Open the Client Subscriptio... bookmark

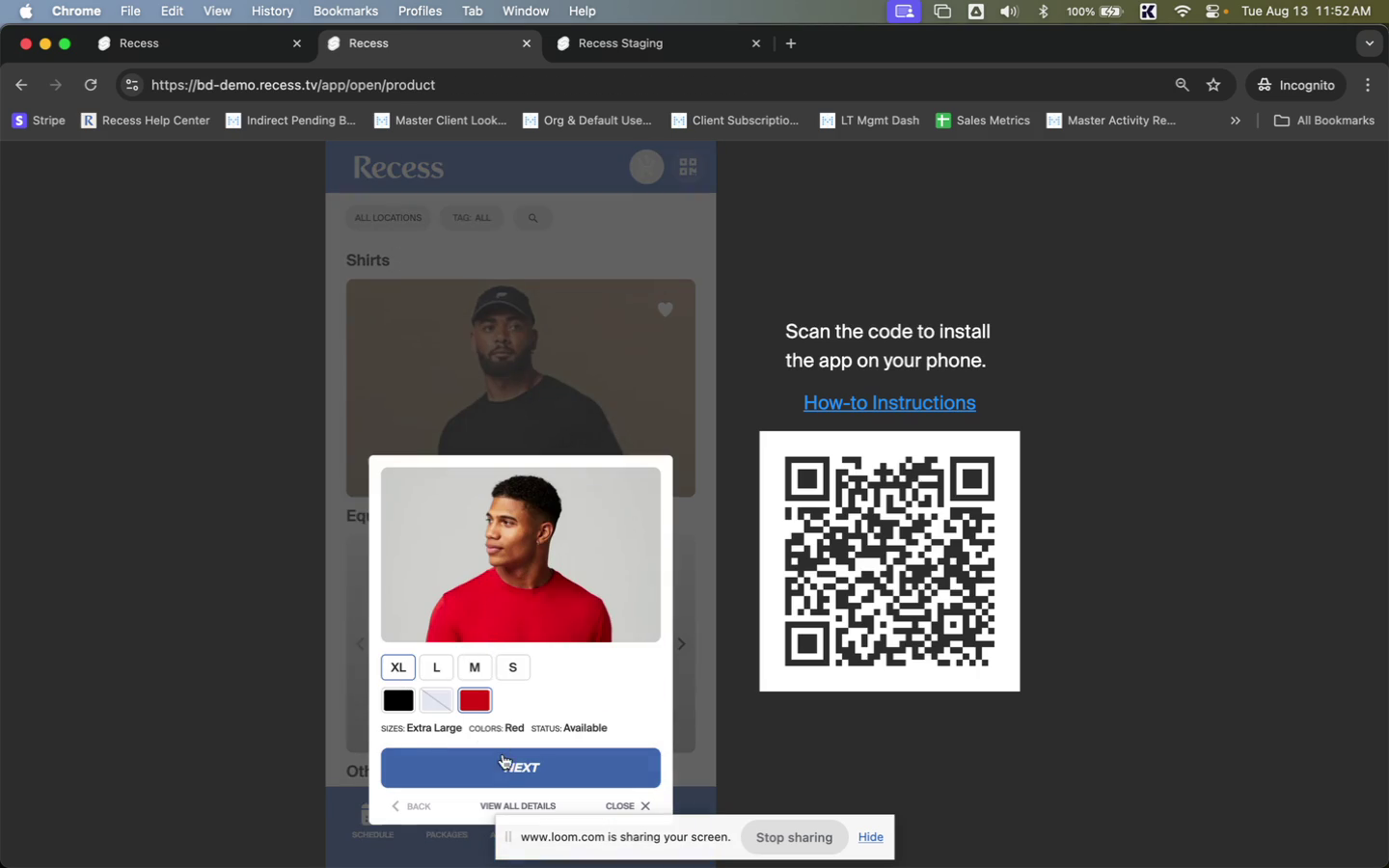click(736, 121)
